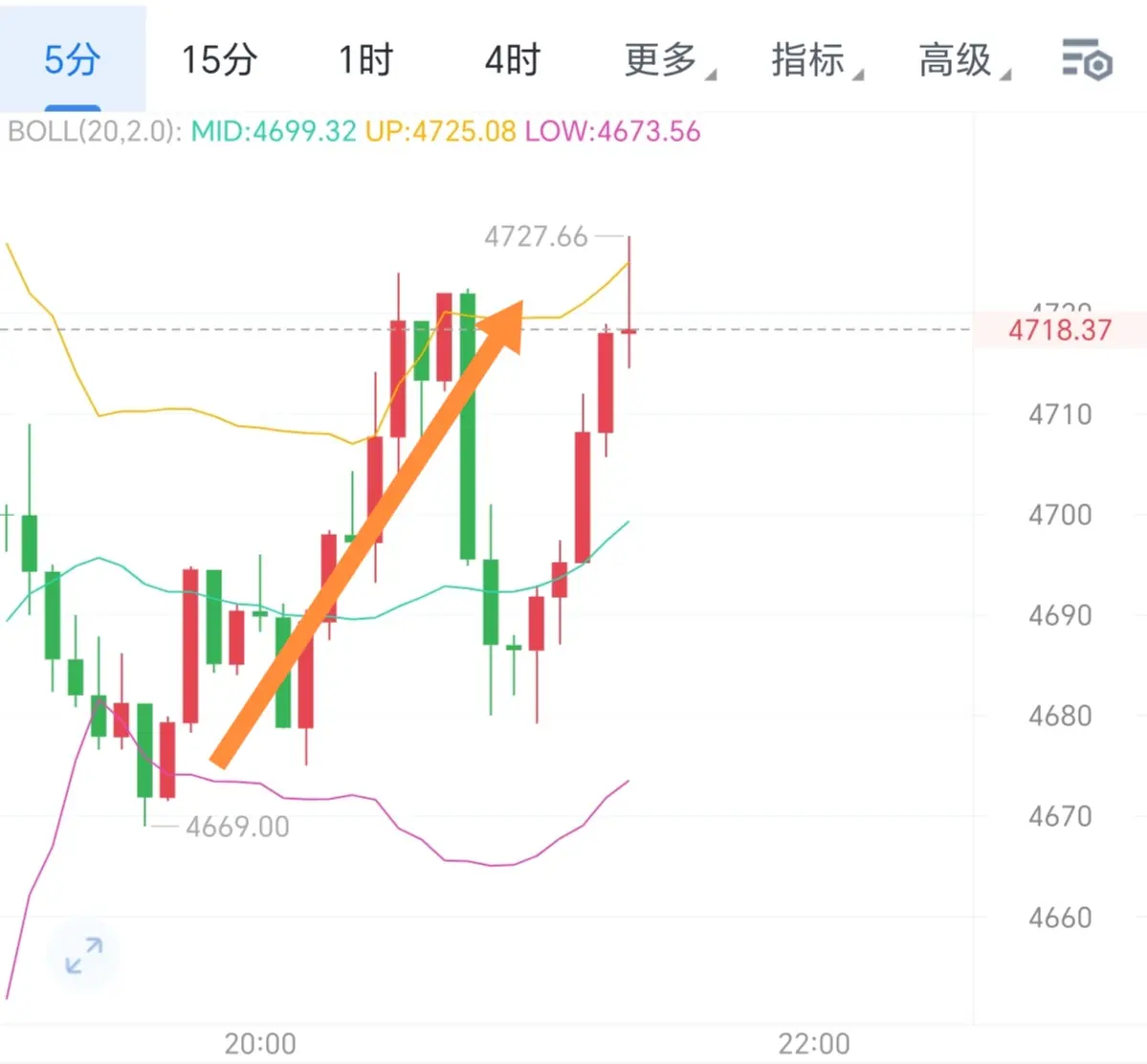Click the LOW:4673.56 value
This screenshot has width=1147, height=1064.
(x=613, y=132)
